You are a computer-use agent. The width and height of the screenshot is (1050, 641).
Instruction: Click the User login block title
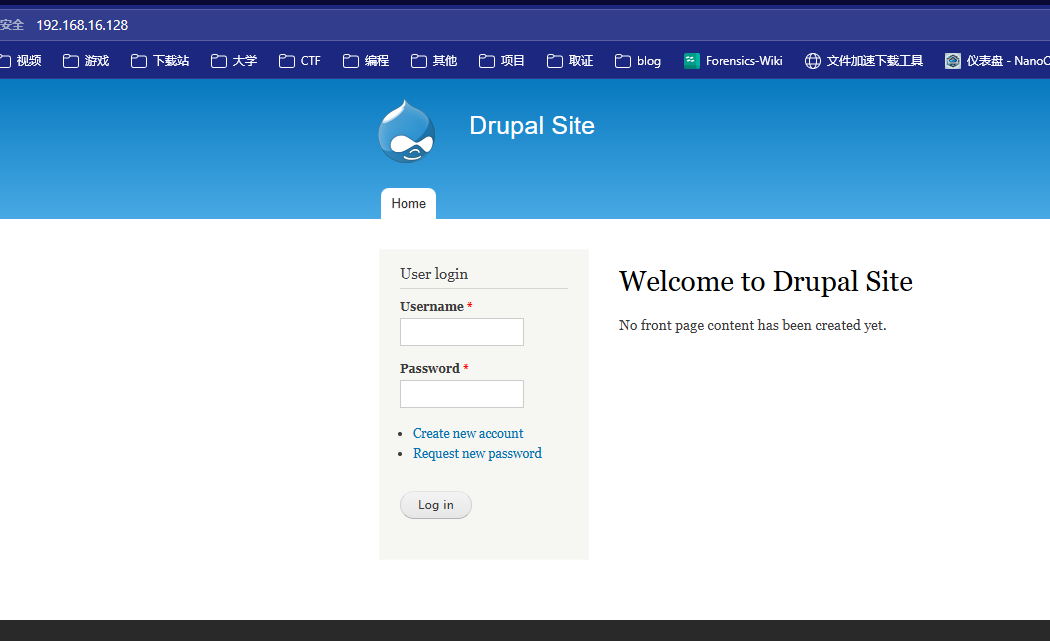(x=434, y=274)
